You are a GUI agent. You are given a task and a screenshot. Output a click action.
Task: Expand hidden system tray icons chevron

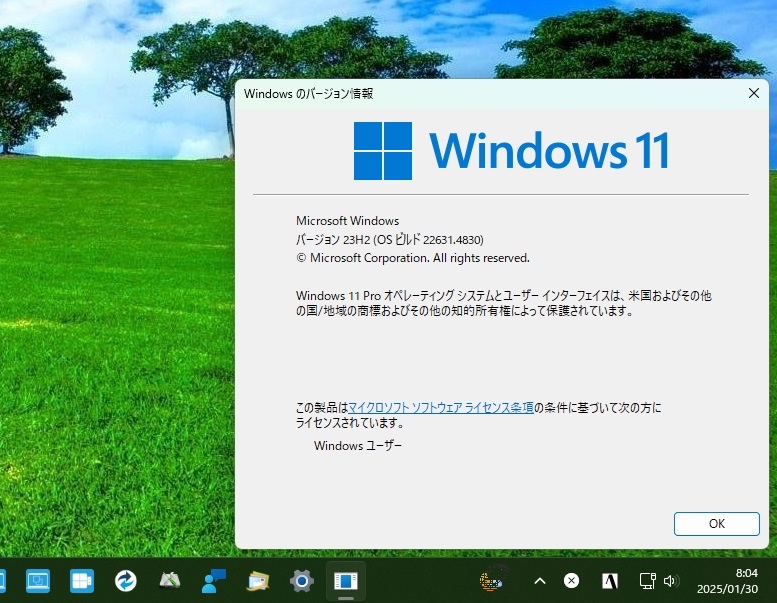[540, 581]
